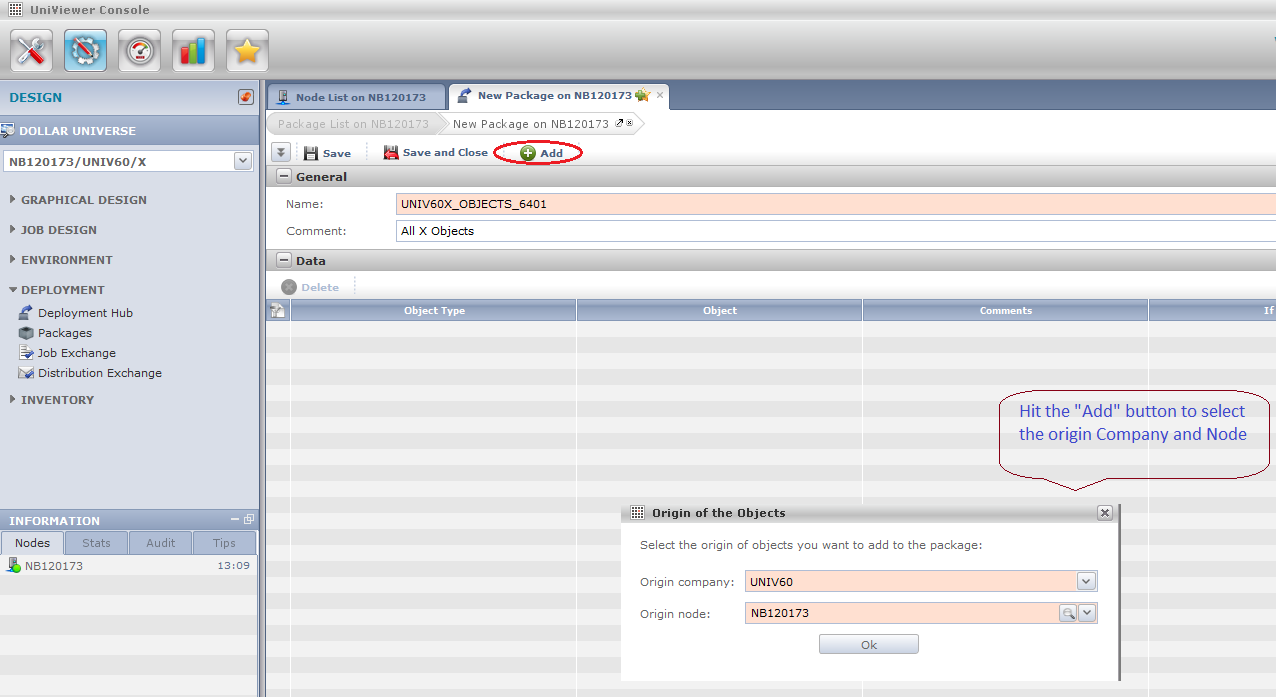Switch to Nodes tab in Information
The height and width of the screenshot is (697, 1286).
point(32,543)
